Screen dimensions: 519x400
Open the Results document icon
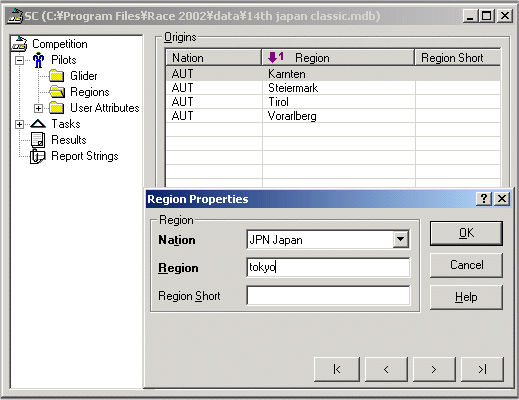pyautogui.click(x=38, y=140)
